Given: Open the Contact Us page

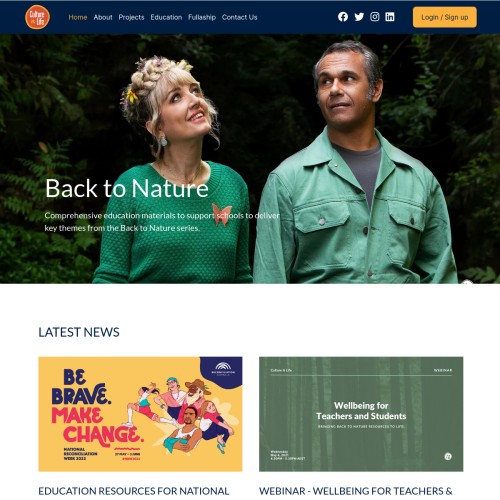Looking at the screenshot, I should pos(239,17).
